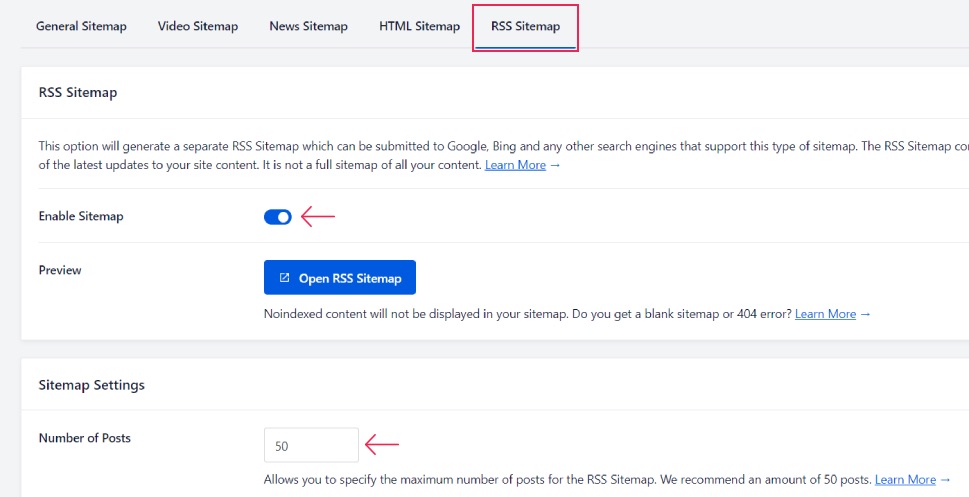Go to the HTML Sitemap tab
Image resolution: width=969 pixels, height=497 pixels.
click(420, 26)
